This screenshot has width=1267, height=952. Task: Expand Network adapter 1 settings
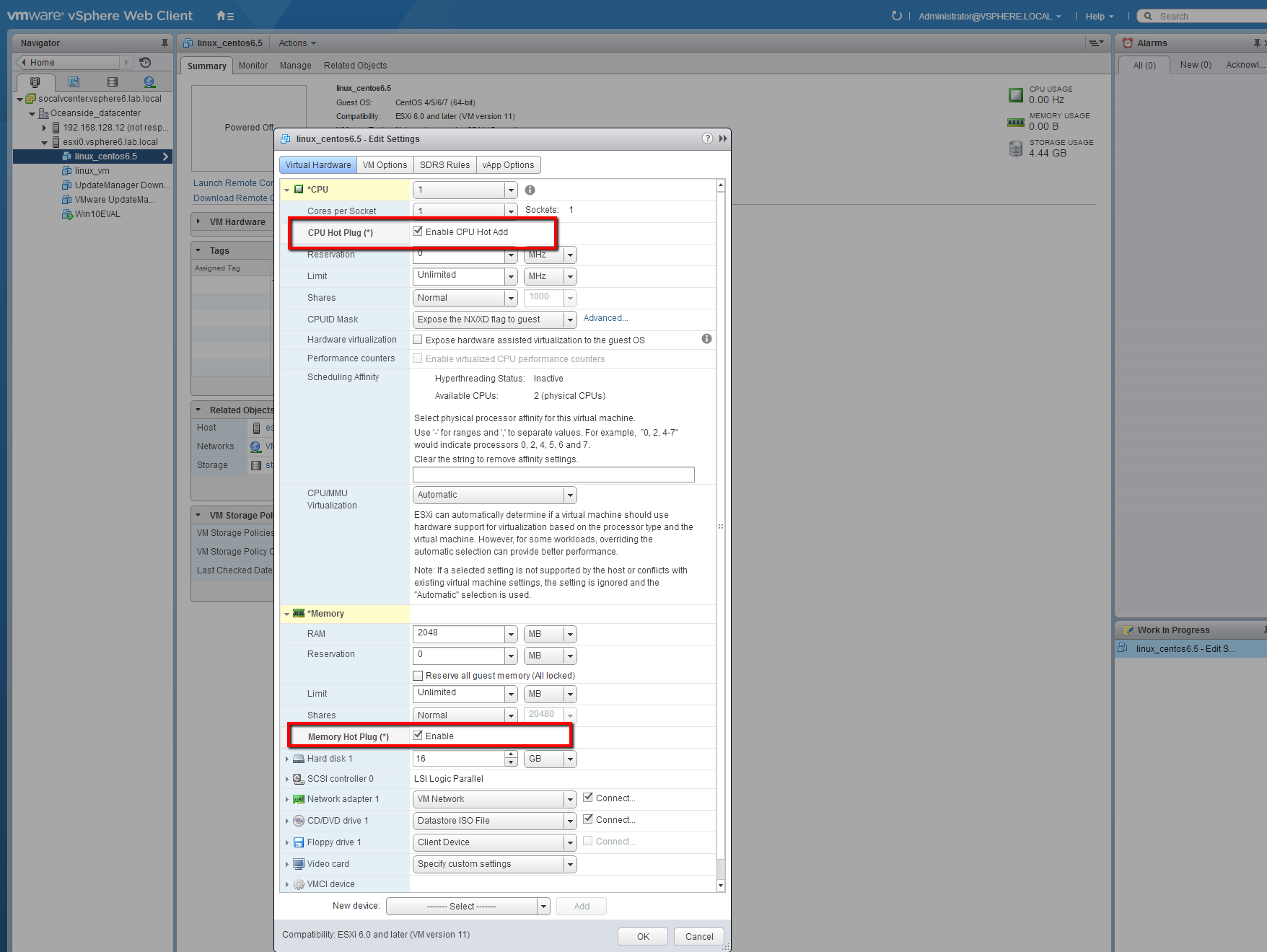click(287, 799)
